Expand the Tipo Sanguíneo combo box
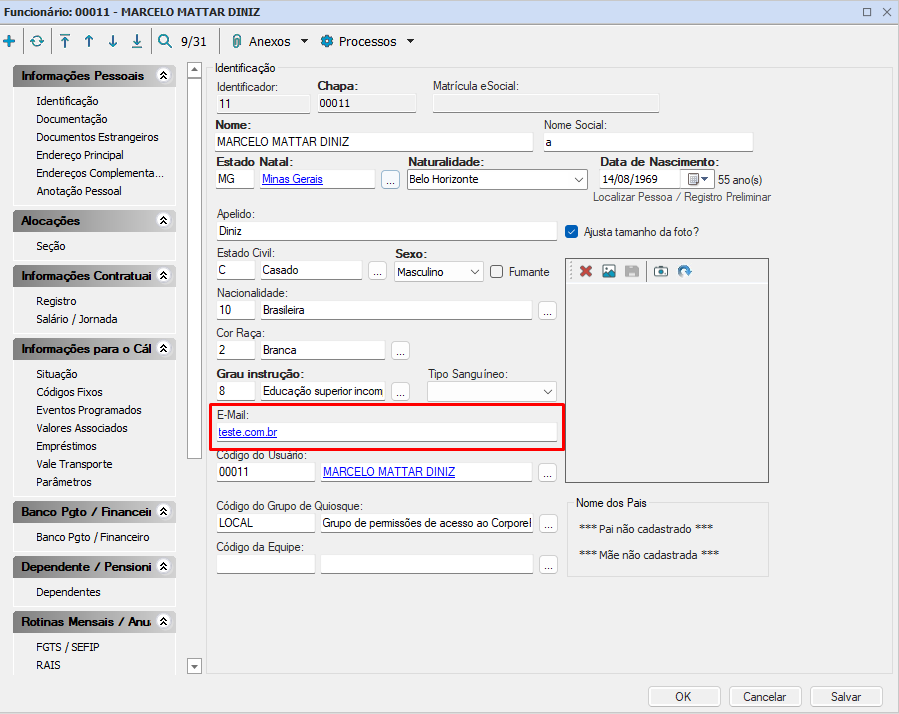The height and width of the screenshot is (714, 899). [x=547, y=391]
